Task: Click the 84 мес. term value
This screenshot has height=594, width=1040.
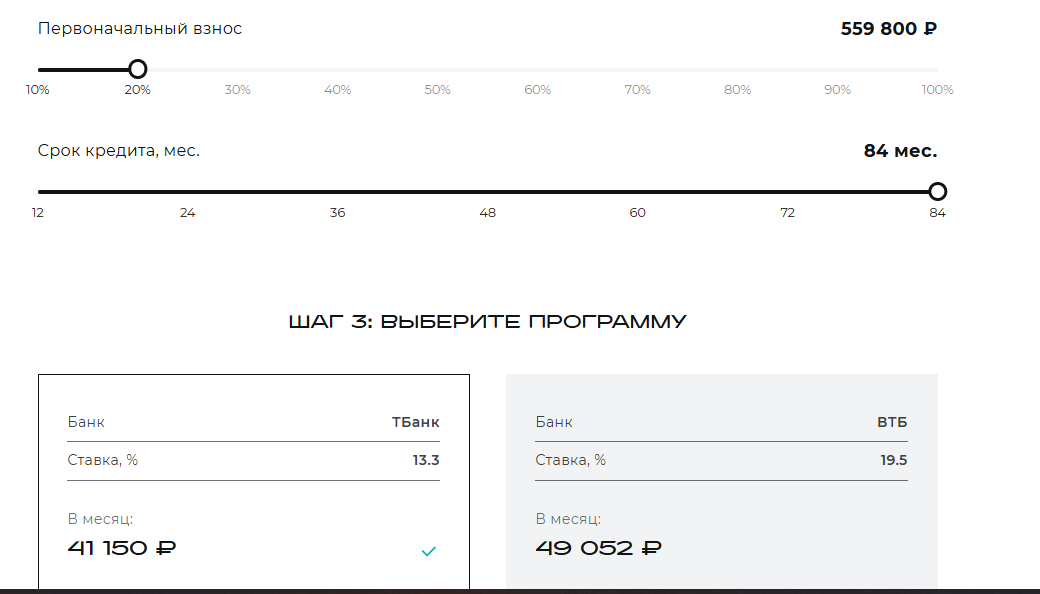Action: [900, 152]
